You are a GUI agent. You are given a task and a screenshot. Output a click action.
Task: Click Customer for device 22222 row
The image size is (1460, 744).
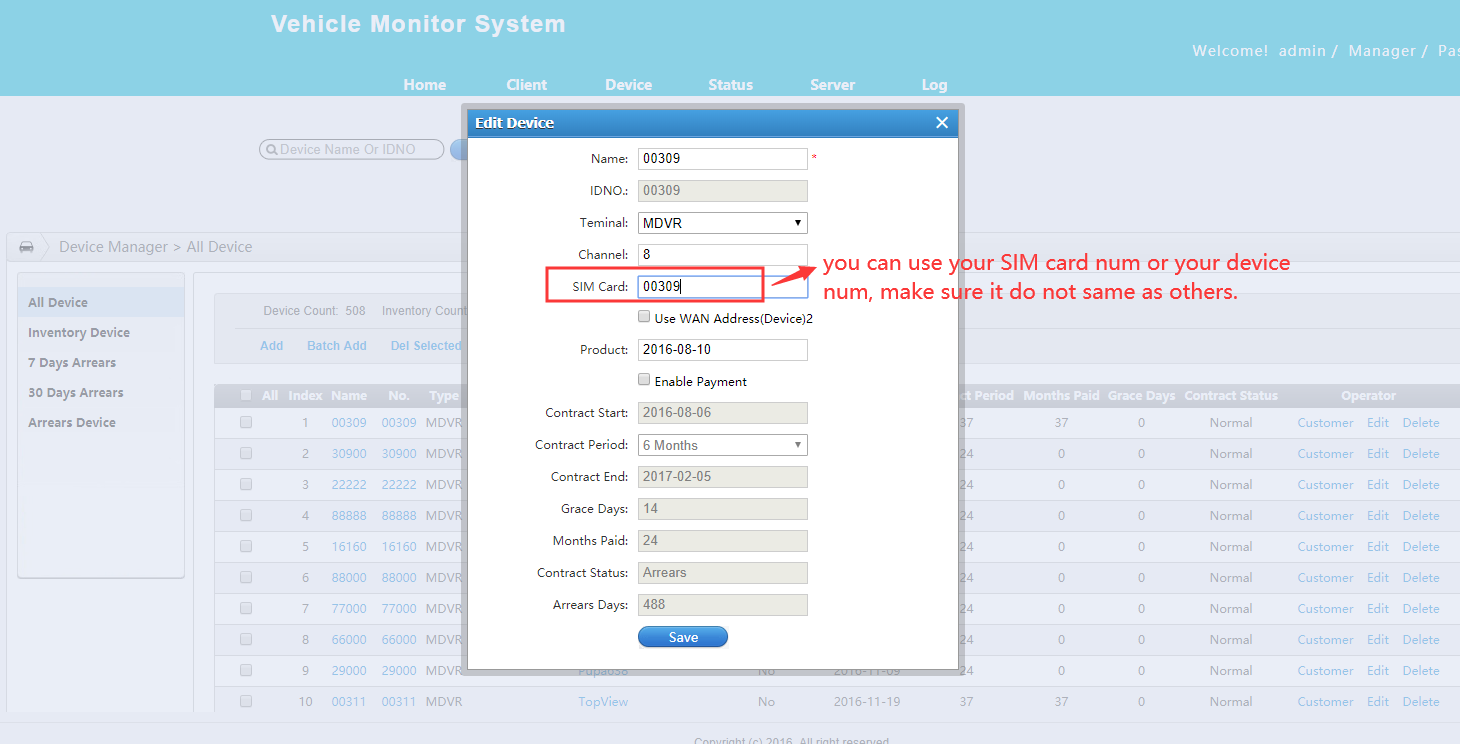pos(1326,485)
